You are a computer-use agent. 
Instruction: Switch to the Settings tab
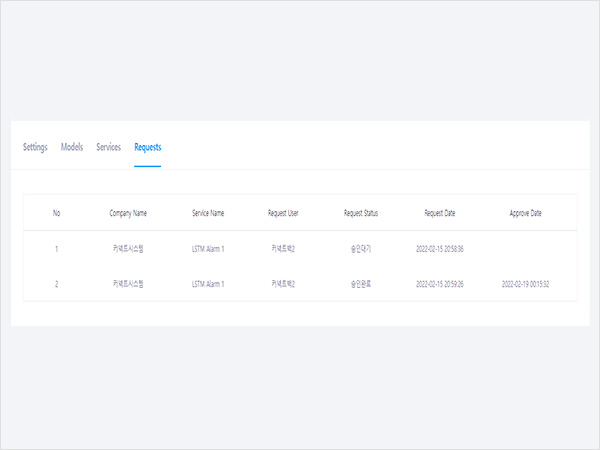pos(35,147)
